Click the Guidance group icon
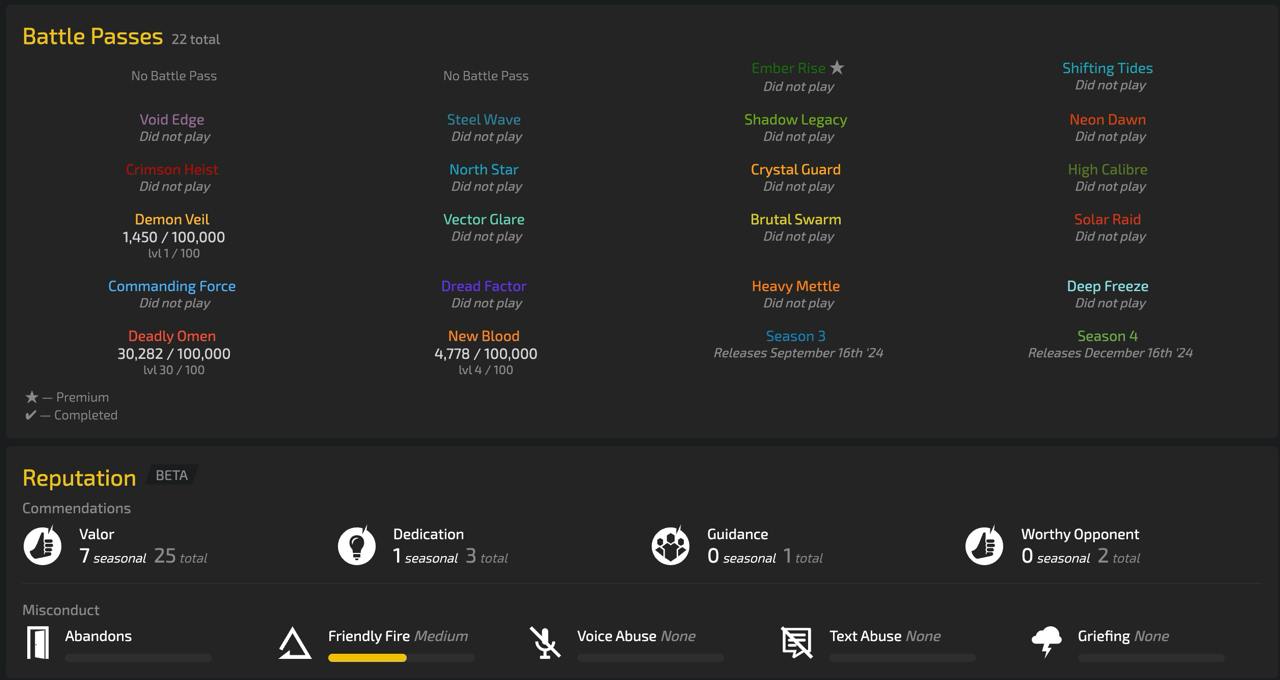1280x680 pixels. tap(670, 546)
